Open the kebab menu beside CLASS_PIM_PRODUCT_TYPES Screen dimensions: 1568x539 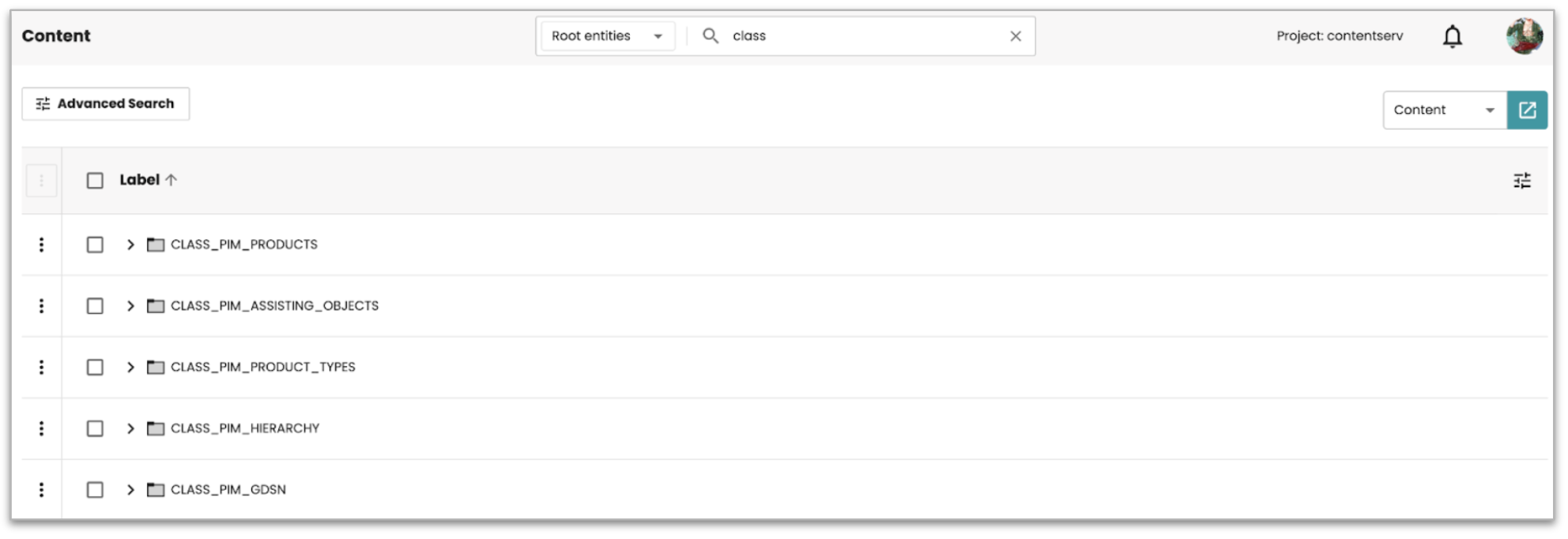(x=42, y=367)
